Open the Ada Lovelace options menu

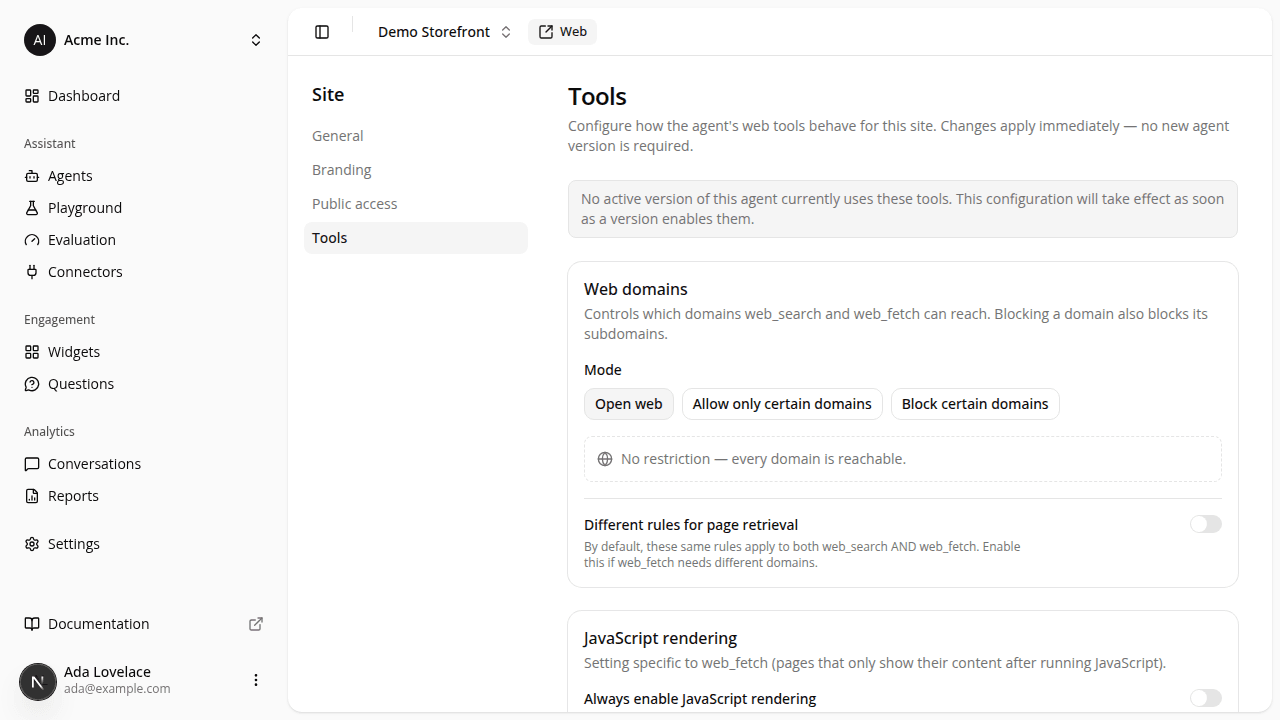pos(256,680)
